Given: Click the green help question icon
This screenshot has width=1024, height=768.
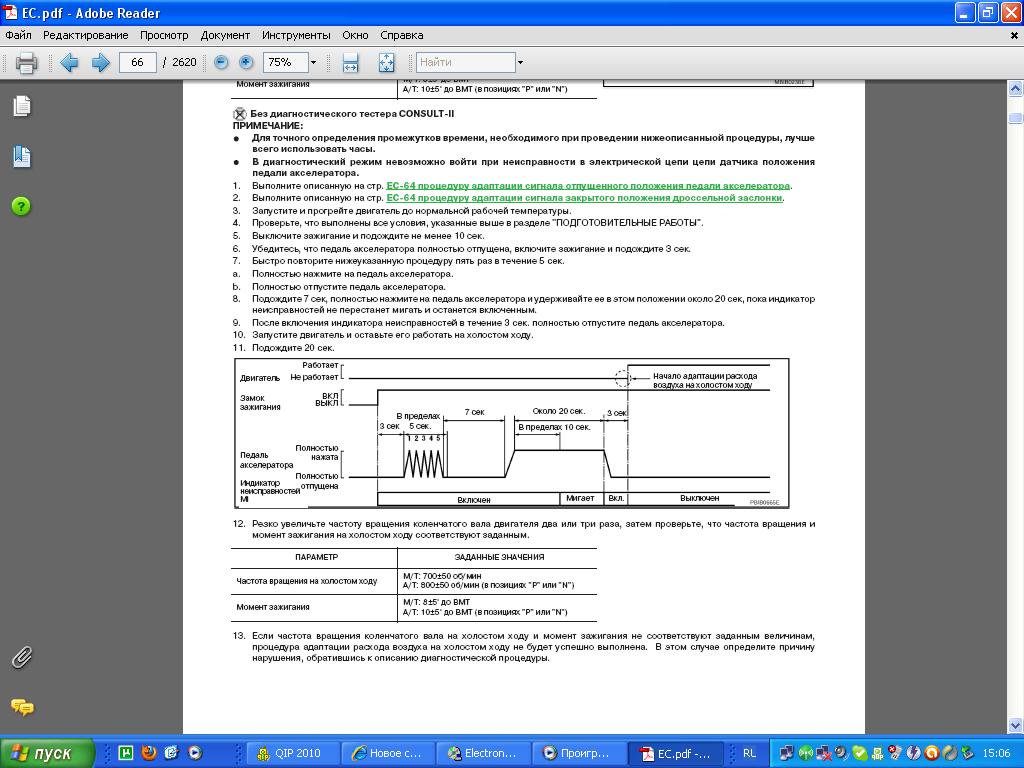Looking at the screenshot, I should point(21,206).
